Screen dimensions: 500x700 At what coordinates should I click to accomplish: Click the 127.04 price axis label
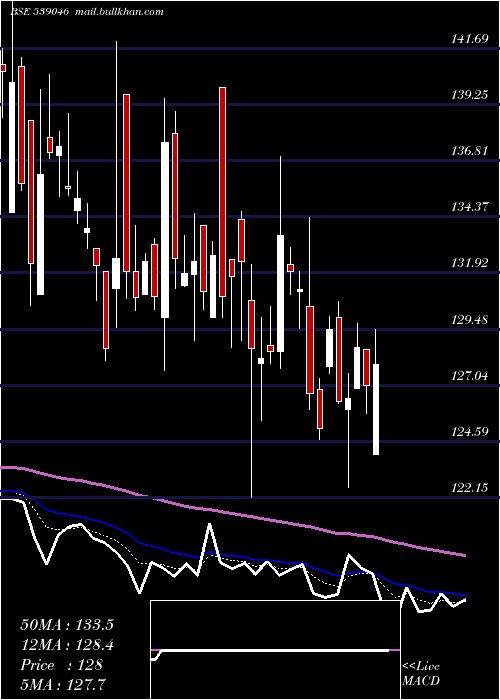pyautogui.click(x=470, y=375)
